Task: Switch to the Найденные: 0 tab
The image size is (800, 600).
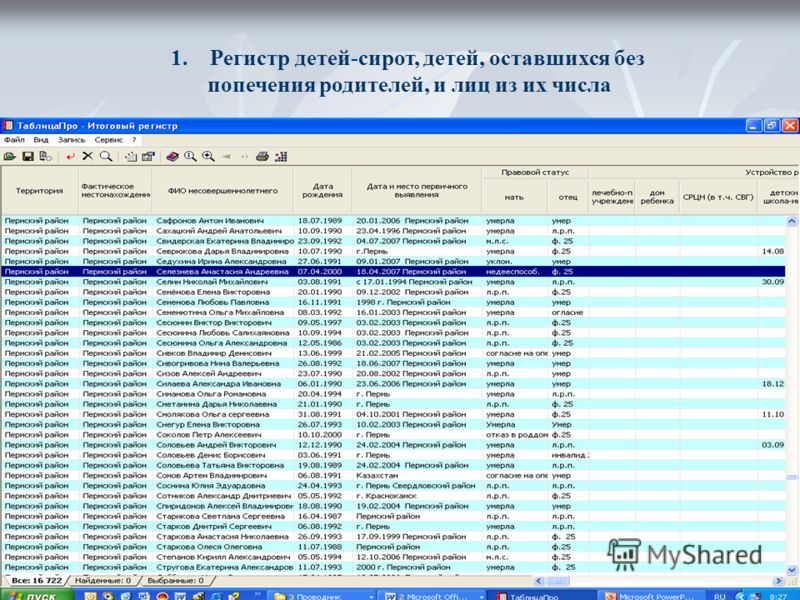Action: point(103,580)
